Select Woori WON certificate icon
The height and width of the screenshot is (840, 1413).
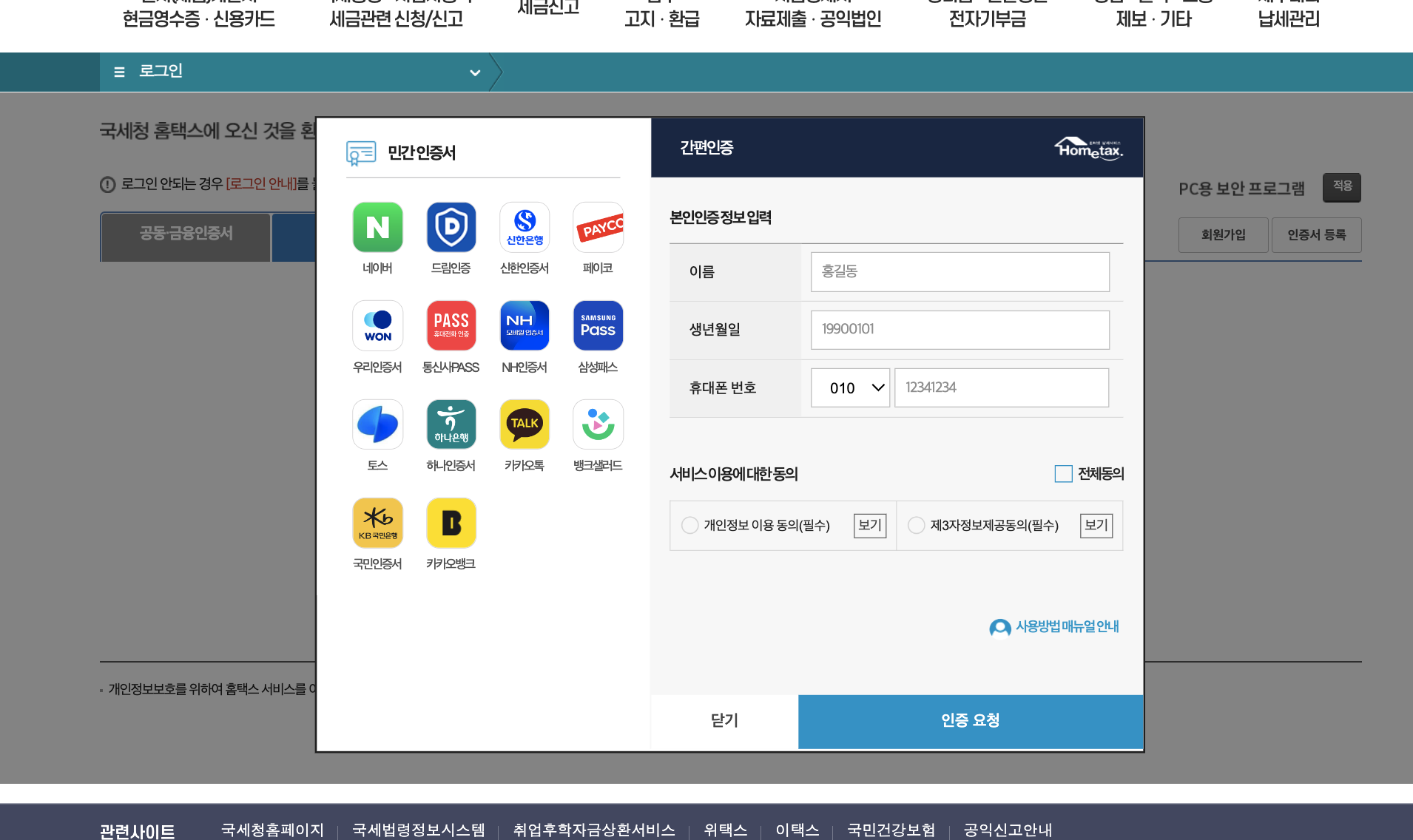pos(377,325)
